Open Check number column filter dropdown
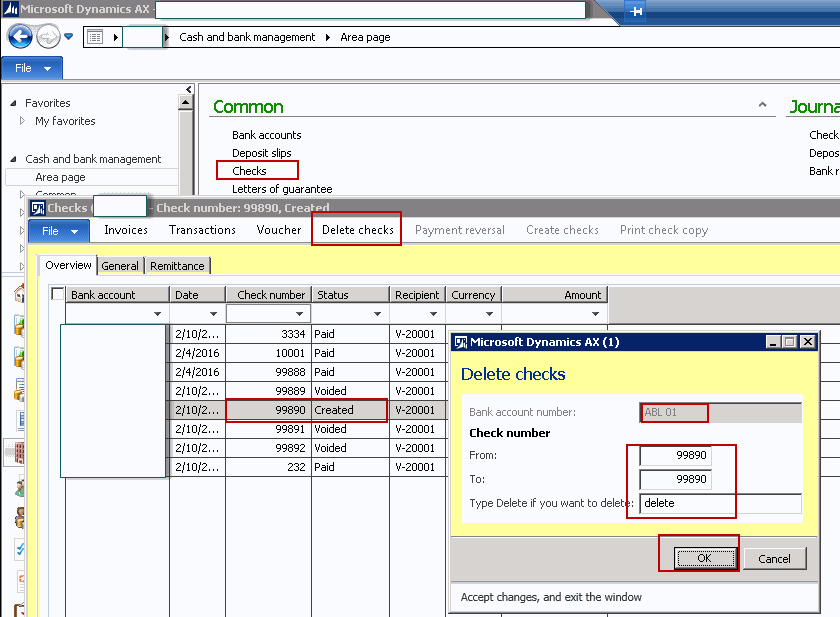Image resolution: width=840 pixels, height=617 pixels. click(299, 314)
